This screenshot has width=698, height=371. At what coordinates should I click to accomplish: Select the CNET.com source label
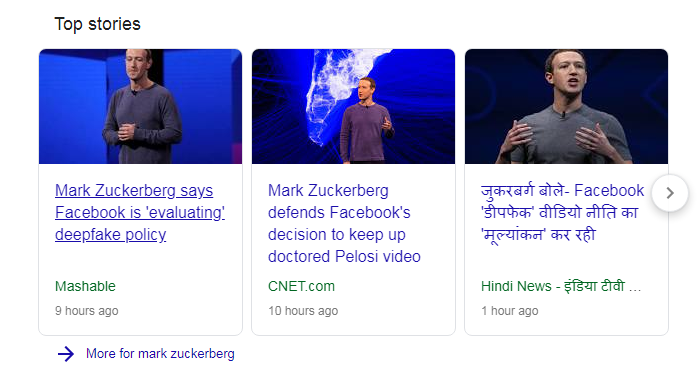point(301,286)
